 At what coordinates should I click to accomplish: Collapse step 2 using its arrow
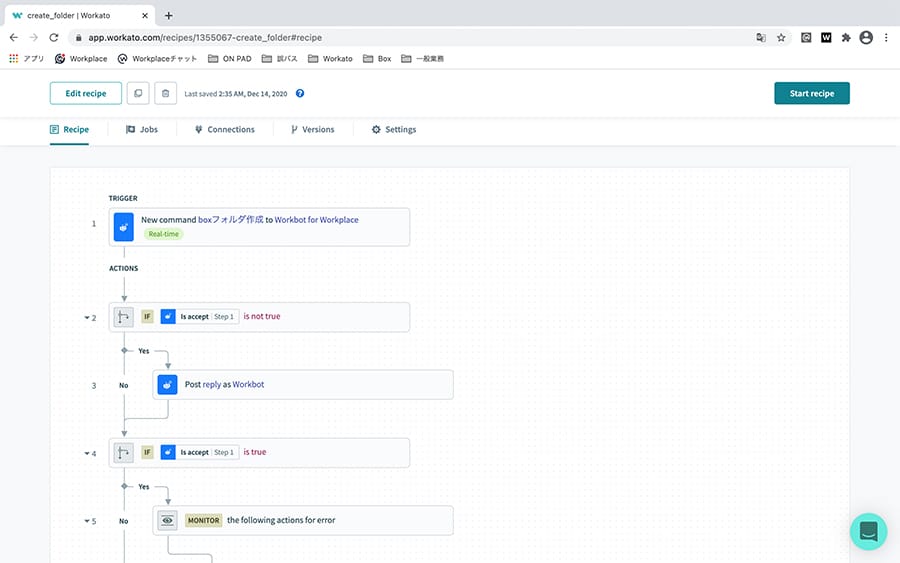87,318
